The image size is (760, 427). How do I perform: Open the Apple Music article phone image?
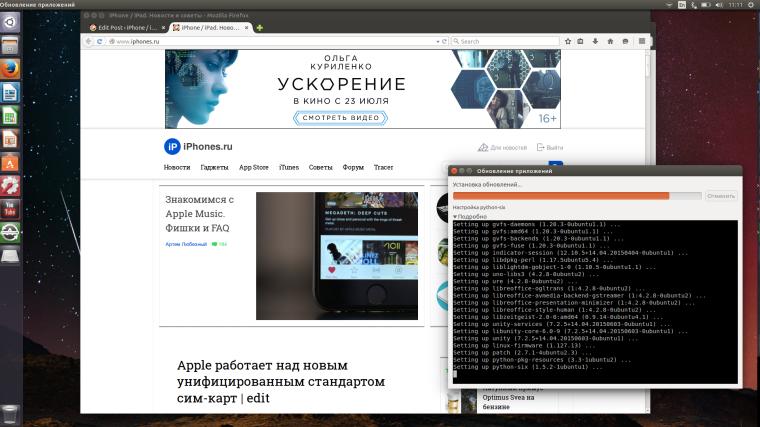(x=337, y=256)
